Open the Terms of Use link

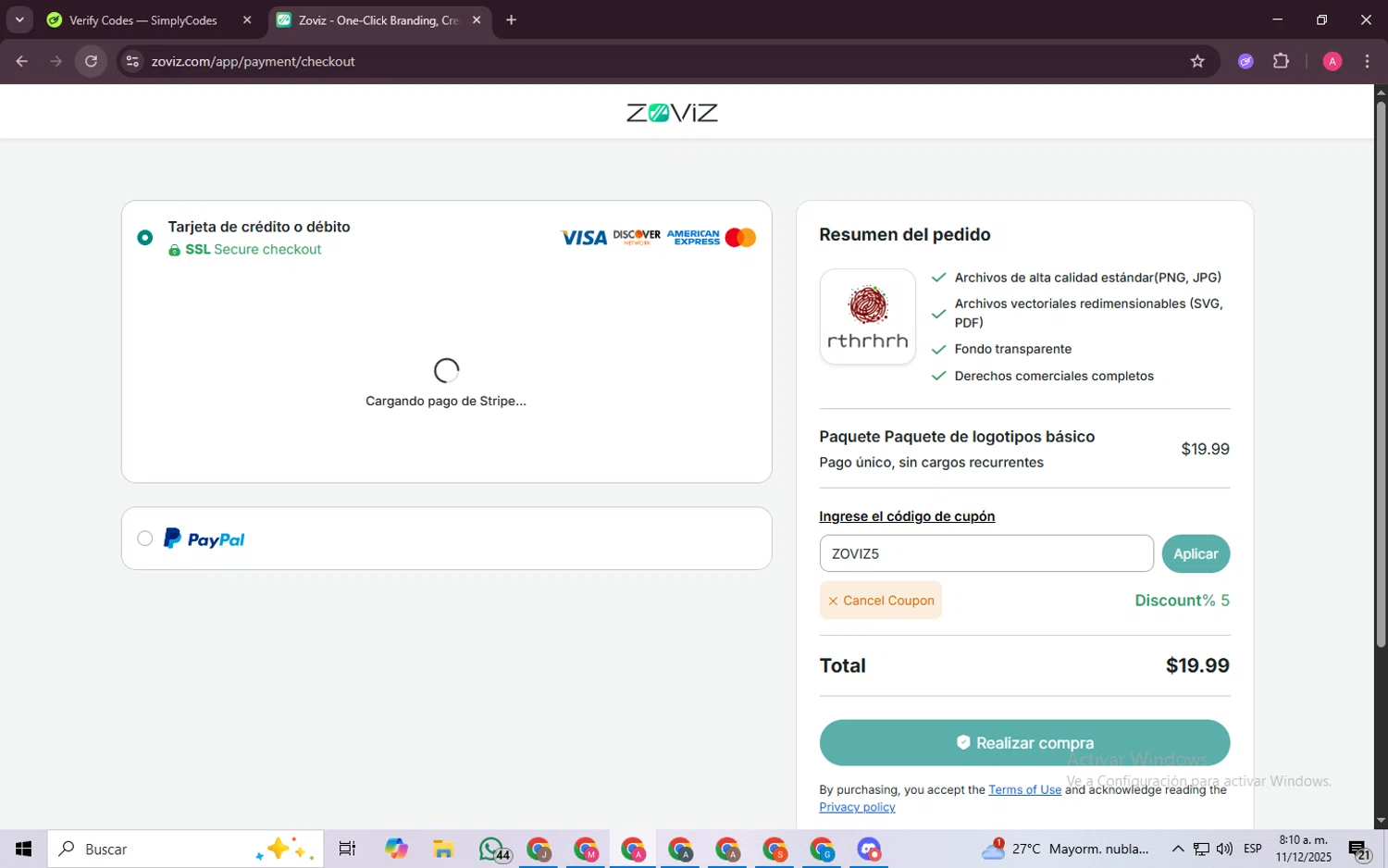tap(1024, 789)
